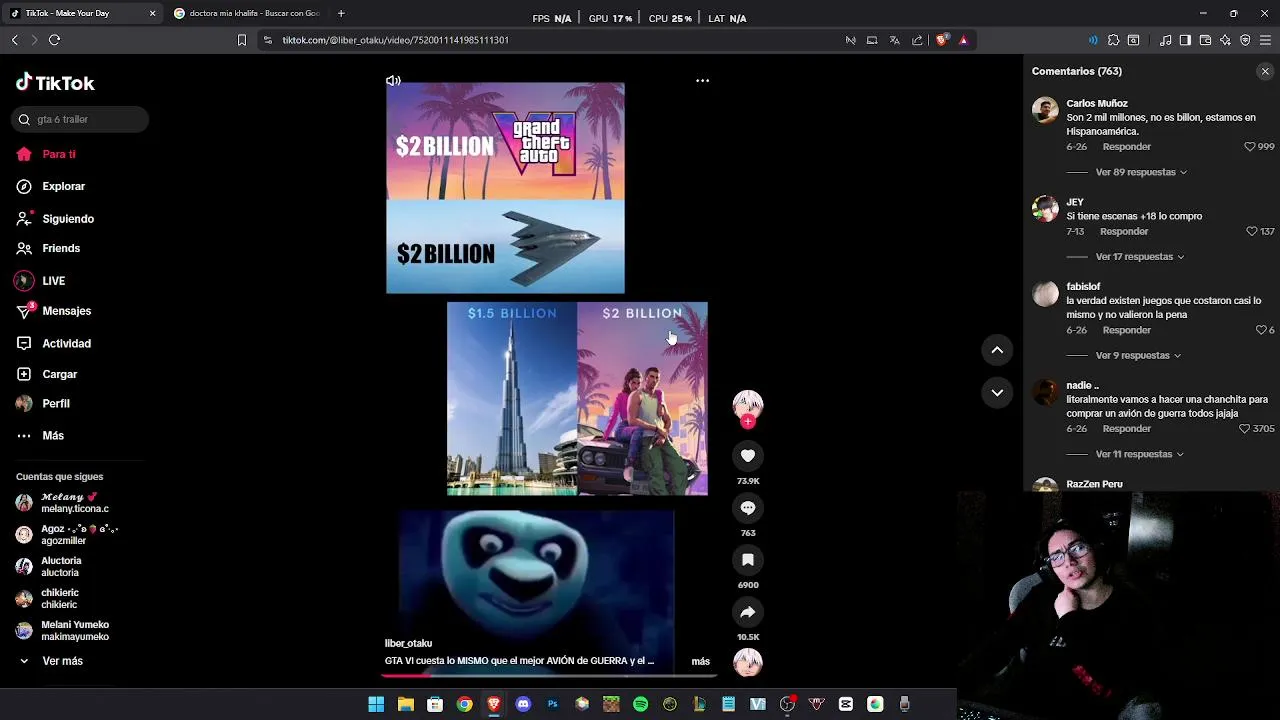1280x720 pixels.
Task: Open Perfil page
Action: (43, 403)
